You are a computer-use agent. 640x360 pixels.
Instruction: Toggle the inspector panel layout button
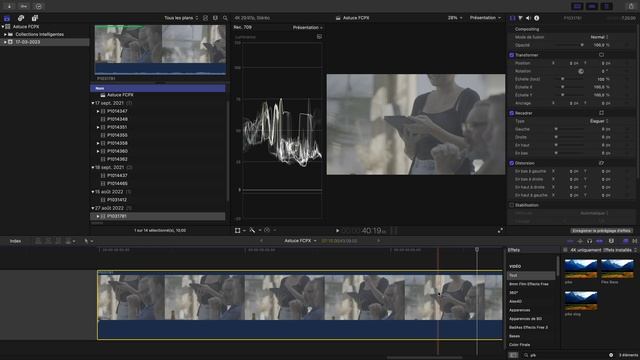[x=607, y=6]
